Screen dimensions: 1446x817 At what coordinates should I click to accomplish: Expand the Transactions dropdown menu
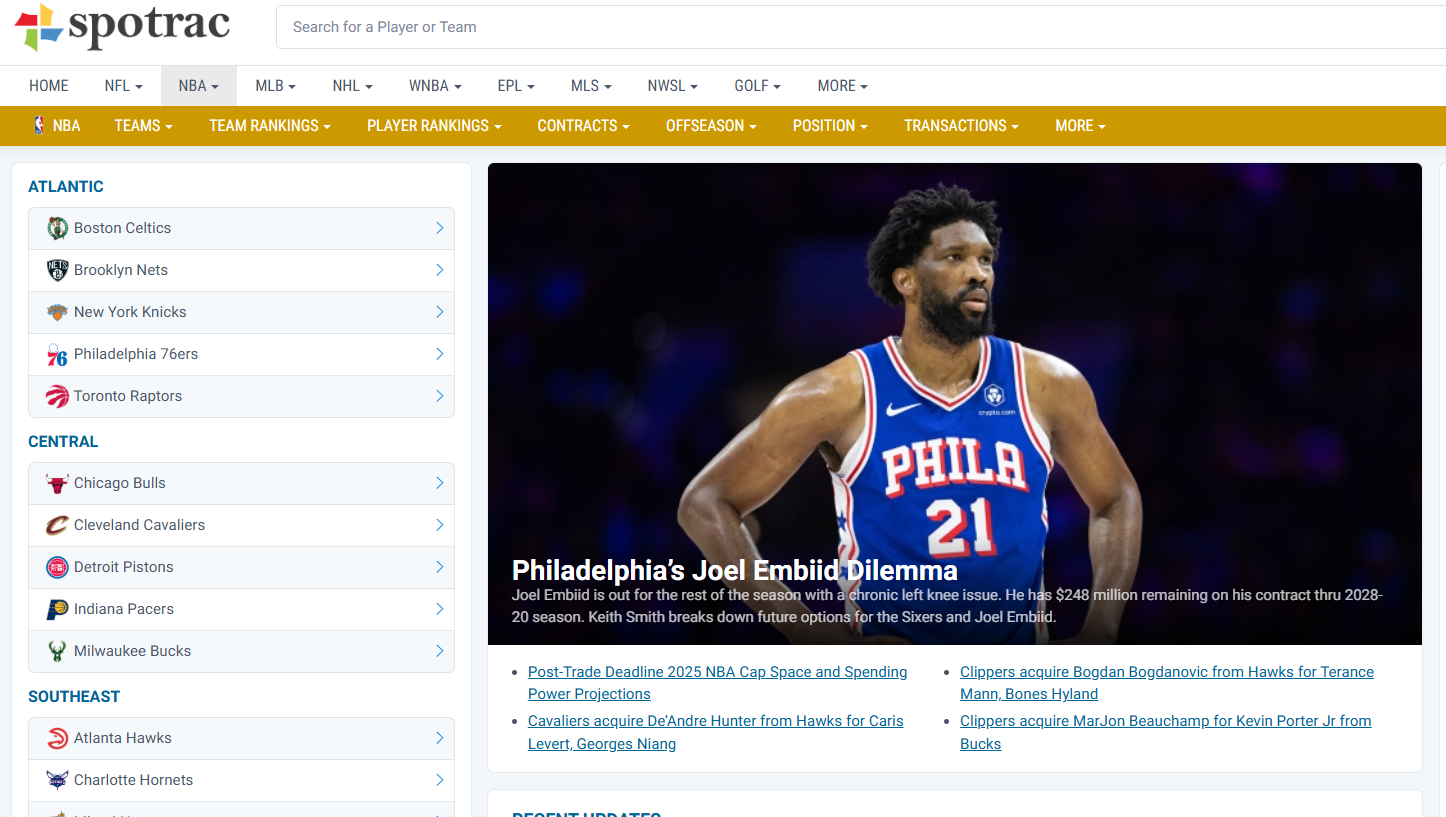(x=961, y=126)
